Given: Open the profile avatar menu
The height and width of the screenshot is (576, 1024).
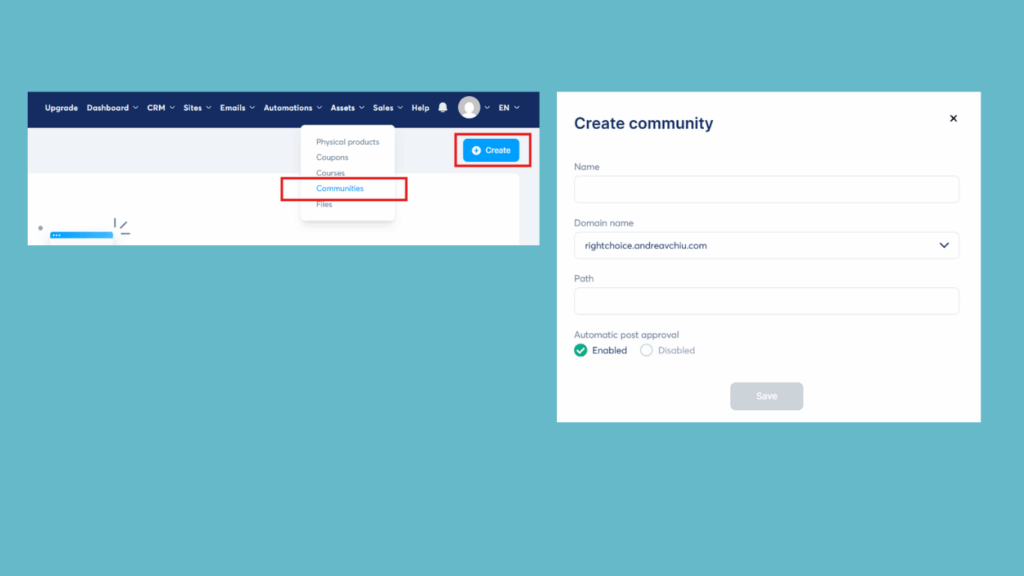Looking at the screenshot, I should [470, 107].
